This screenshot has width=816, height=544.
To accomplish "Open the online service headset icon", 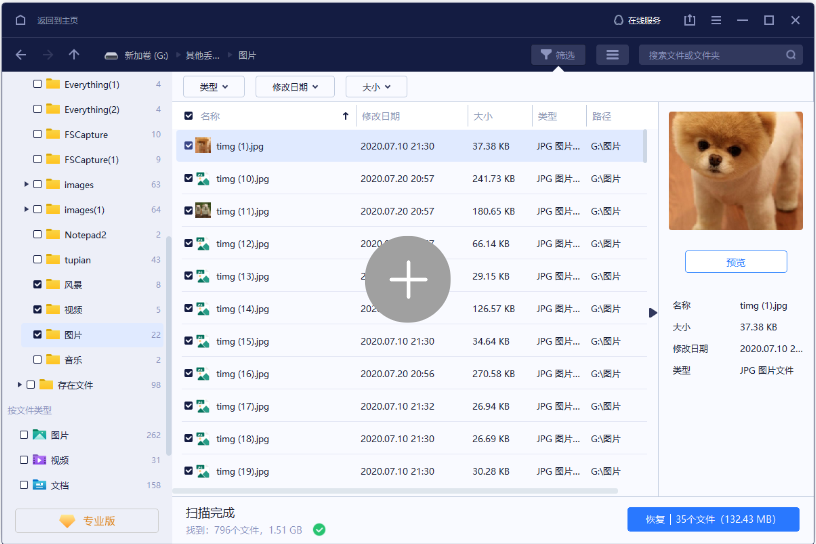I will (x=619, y=20).
